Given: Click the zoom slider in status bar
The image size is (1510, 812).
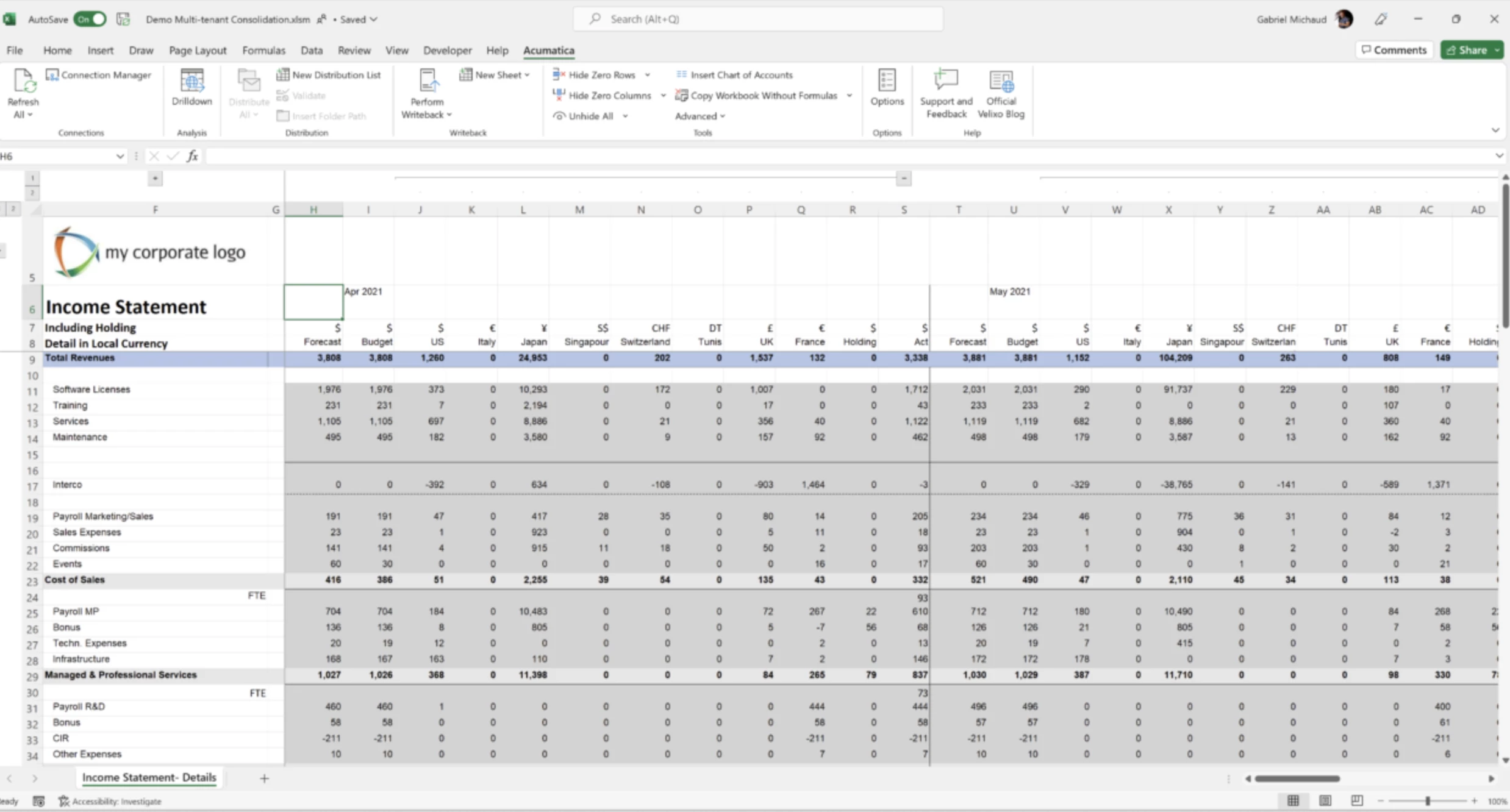Looking at the screenshot, I should pyautogui.click(x=1427, y=800).
